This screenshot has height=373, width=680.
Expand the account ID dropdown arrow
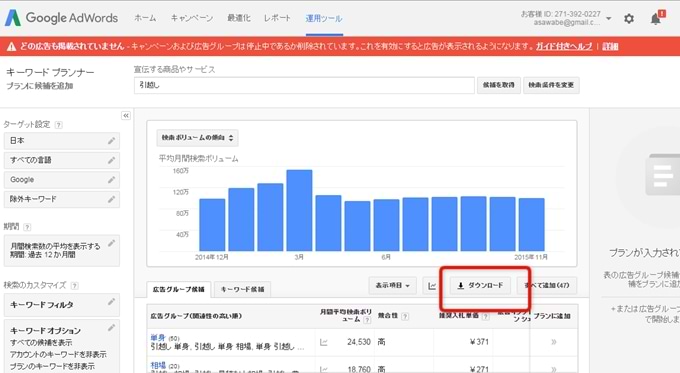coord(609,19)
